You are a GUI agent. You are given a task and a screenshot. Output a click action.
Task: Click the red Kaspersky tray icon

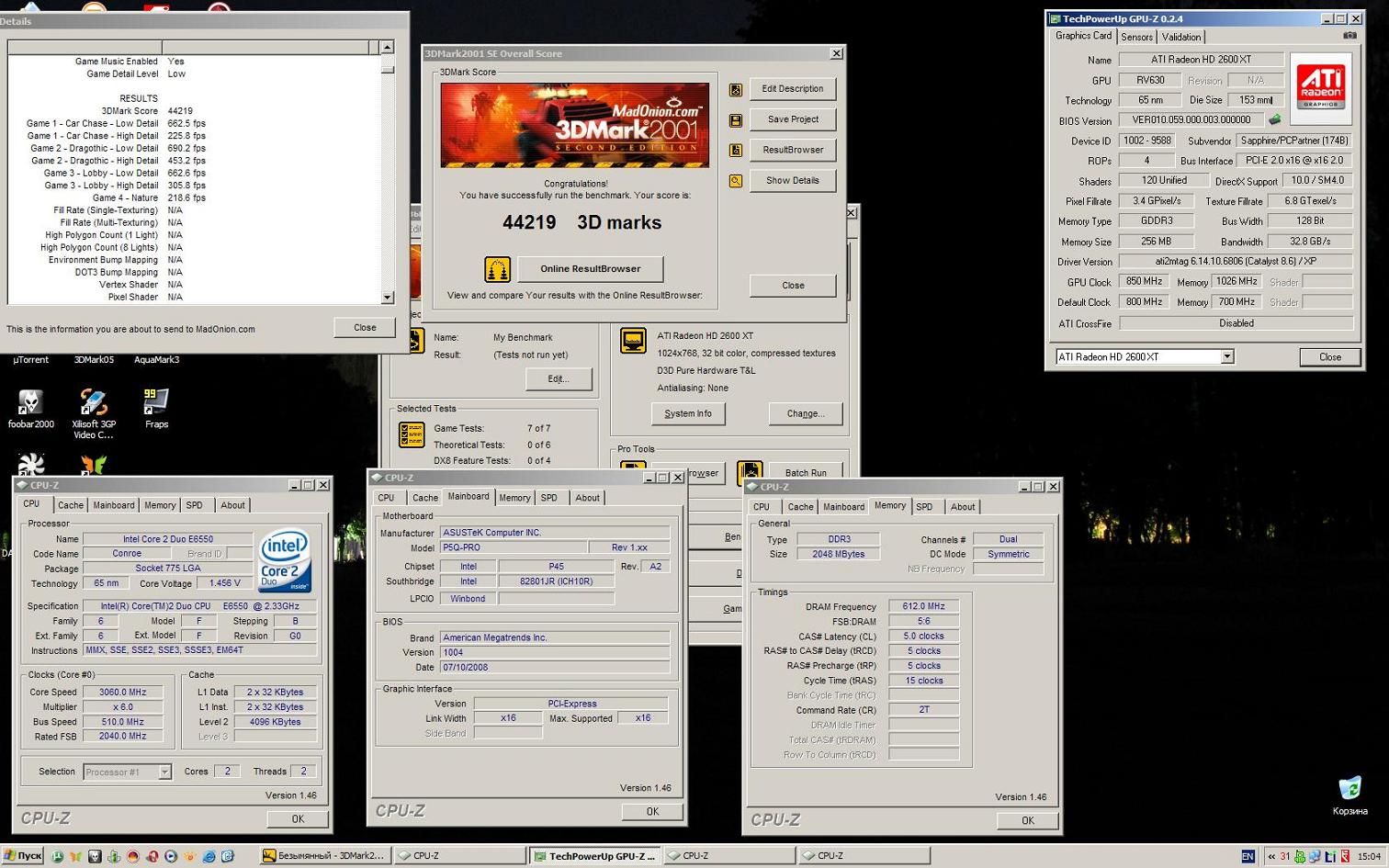tap(1345, 856)
